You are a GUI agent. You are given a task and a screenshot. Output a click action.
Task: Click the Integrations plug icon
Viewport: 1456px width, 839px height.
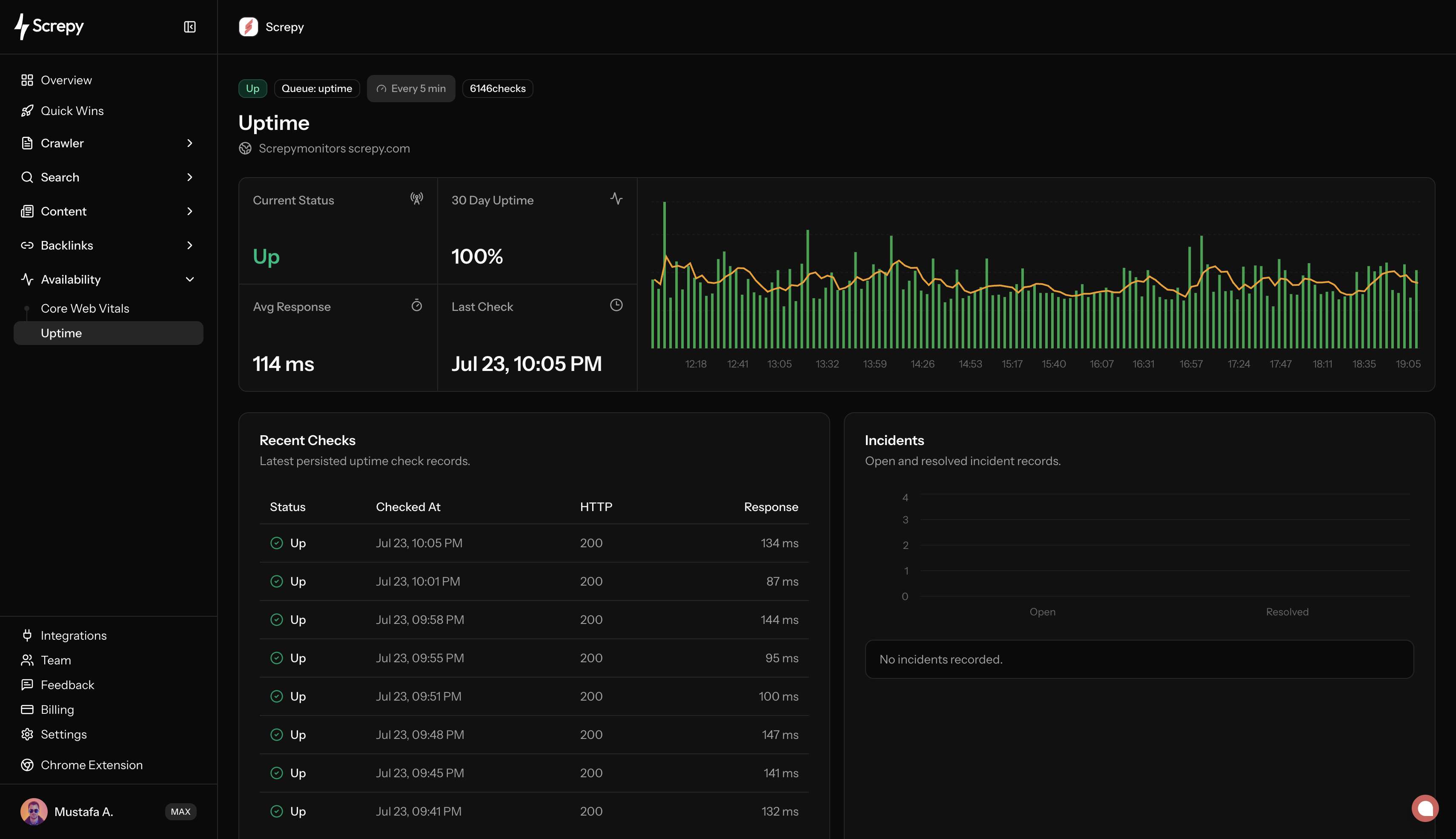tap(27, 635)
